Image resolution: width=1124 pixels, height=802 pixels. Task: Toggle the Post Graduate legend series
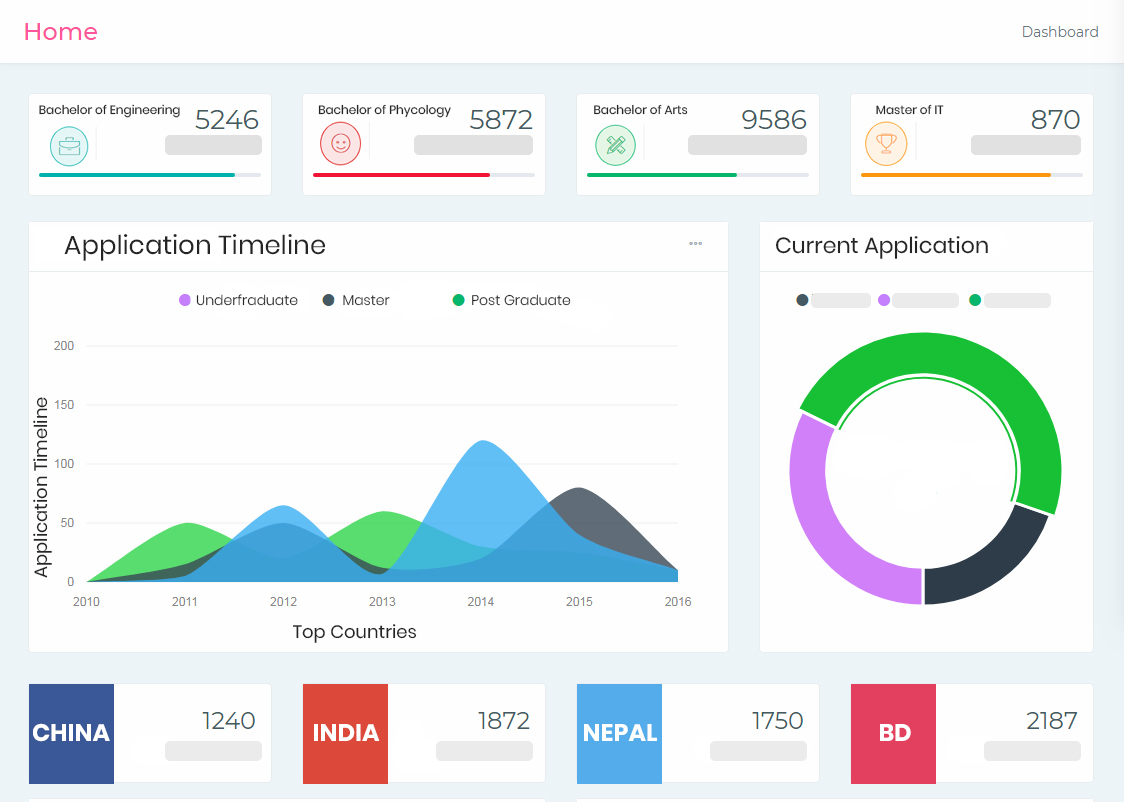(512, 300)
